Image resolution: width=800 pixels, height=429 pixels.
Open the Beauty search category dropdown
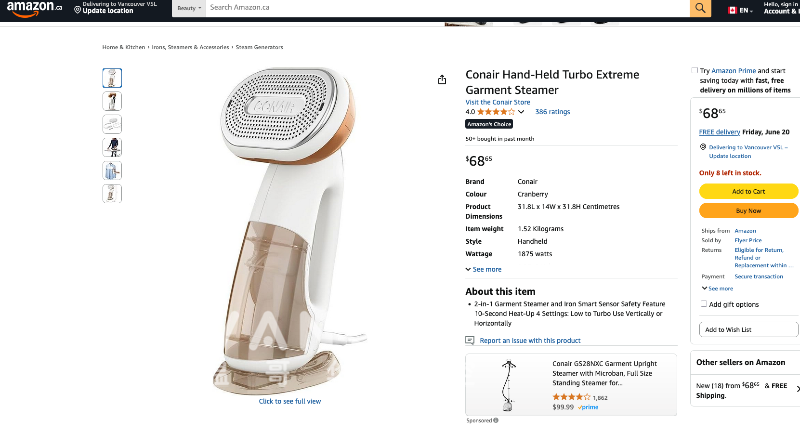point(189,8)
